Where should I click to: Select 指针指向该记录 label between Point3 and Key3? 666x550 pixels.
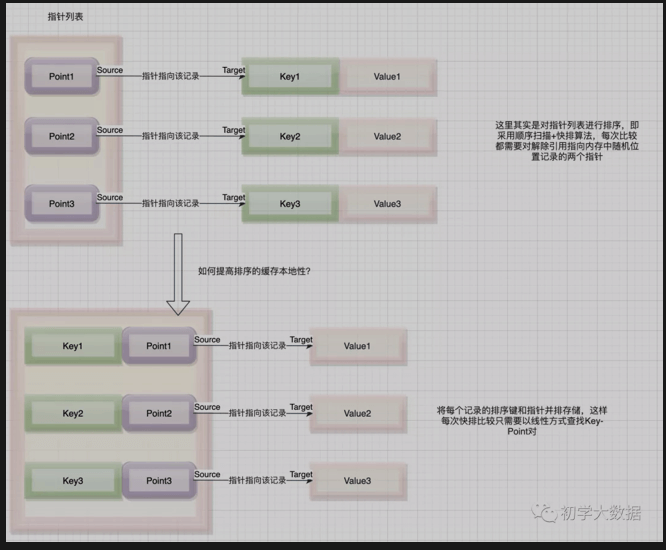click(170, 203)
